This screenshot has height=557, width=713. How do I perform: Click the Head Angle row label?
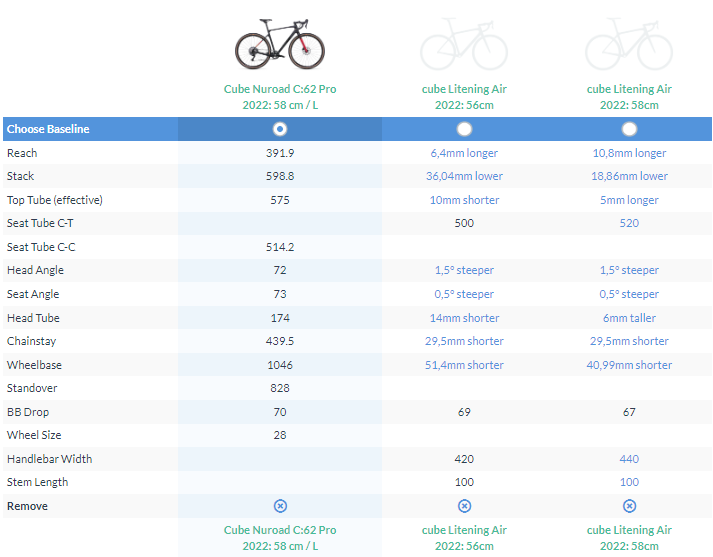pos(35,270)
